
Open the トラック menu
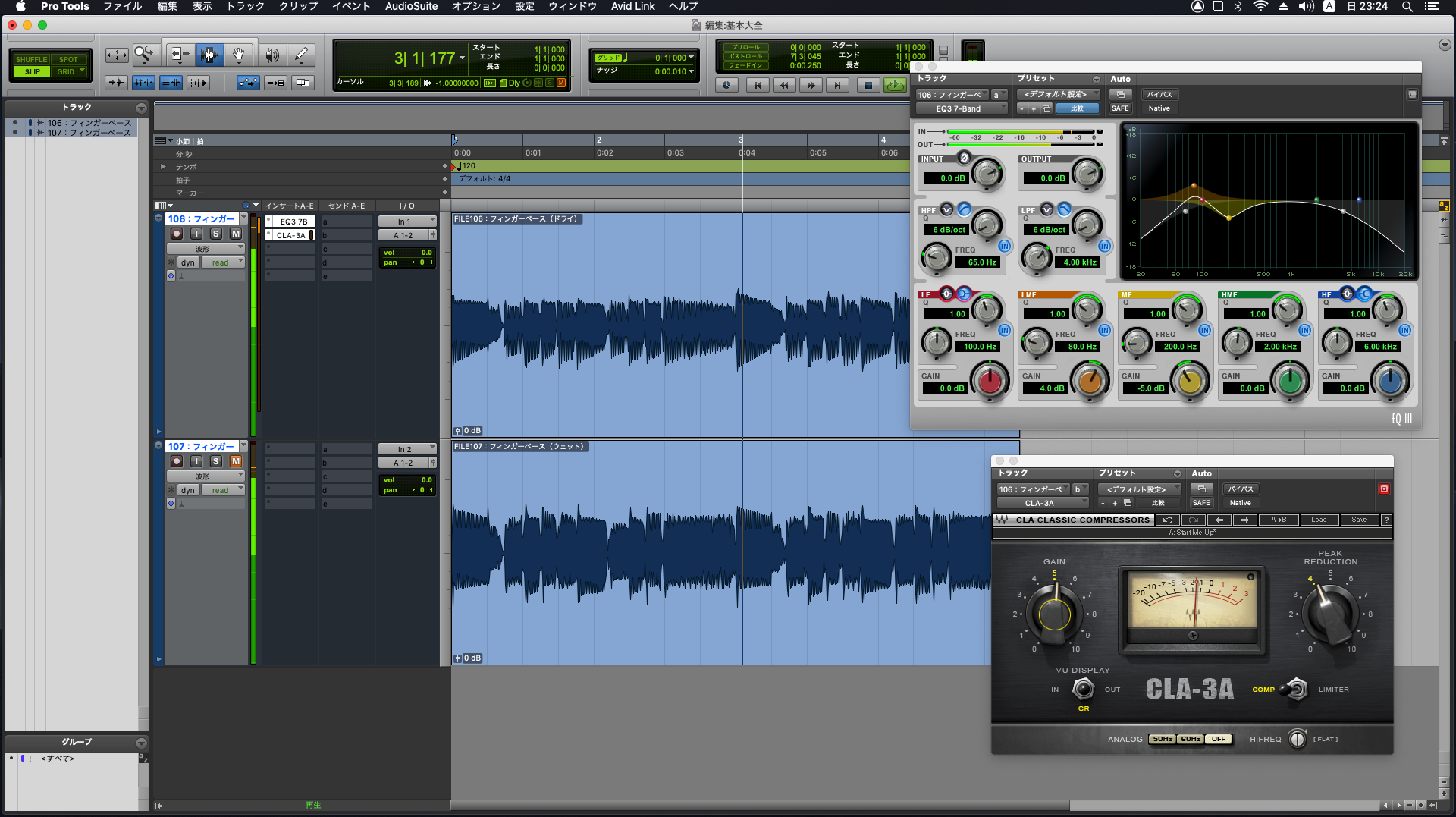coord(246,6)
